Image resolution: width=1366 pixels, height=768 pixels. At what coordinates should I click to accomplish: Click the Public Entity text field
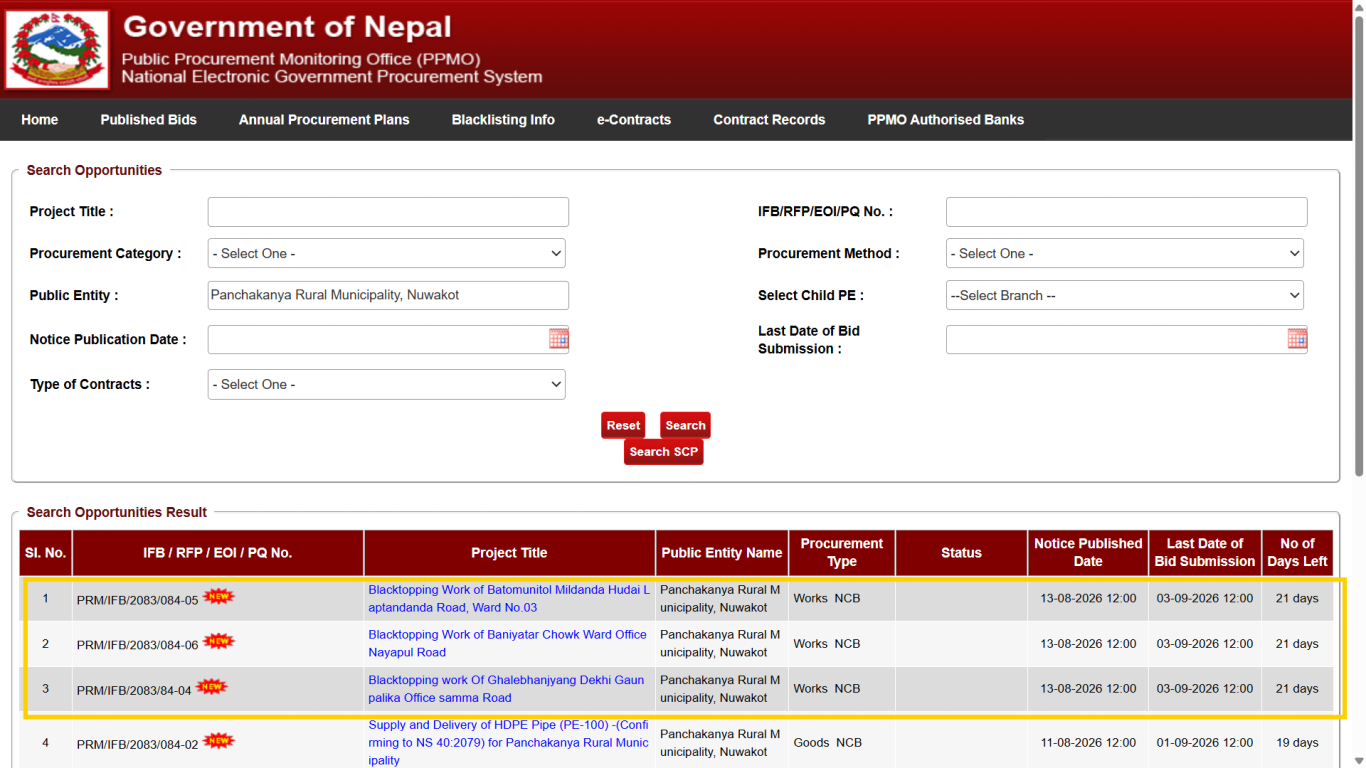coord(388,295)
